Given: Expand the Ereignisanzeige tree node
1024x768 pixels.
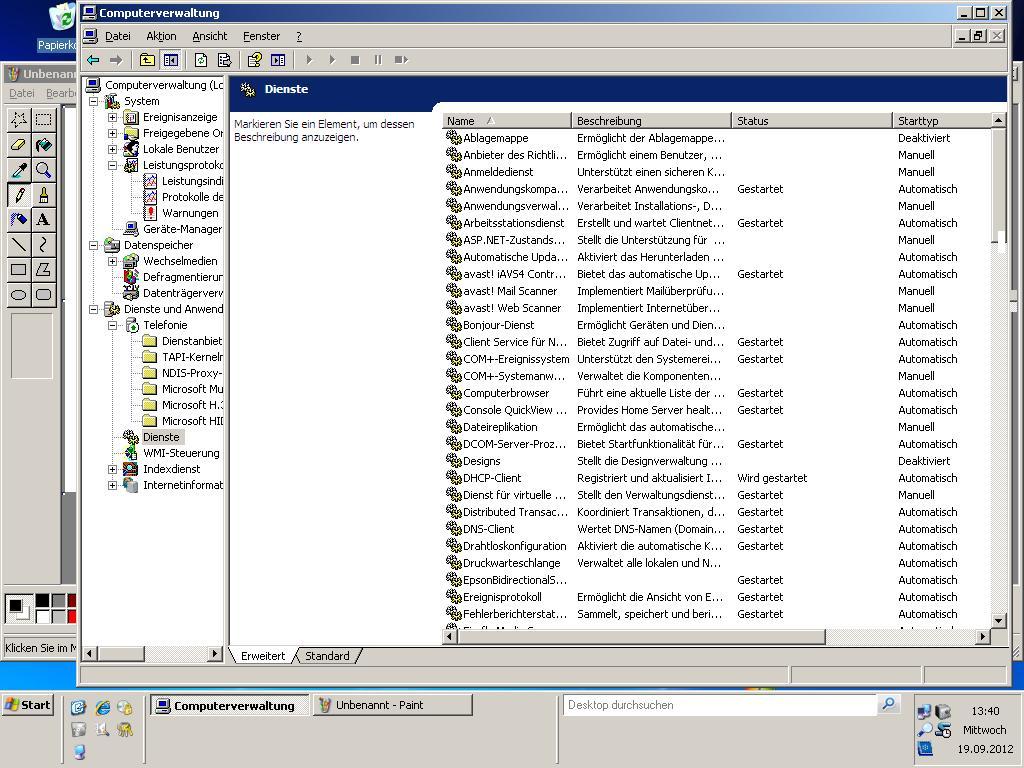Looking at the screenshot, I should click(x=113, y=117).
